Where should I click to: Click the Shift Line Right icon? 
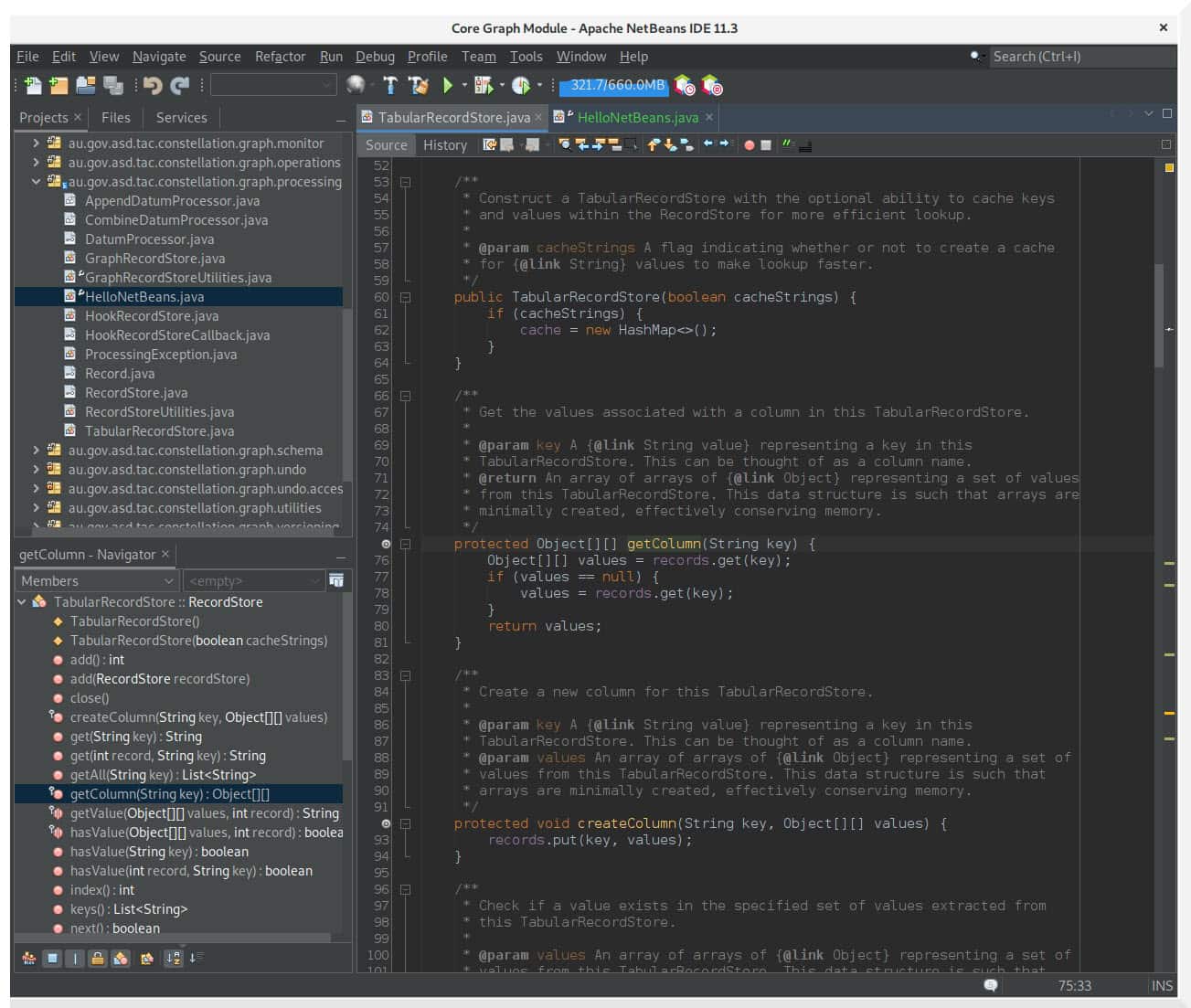pos(726,144)
